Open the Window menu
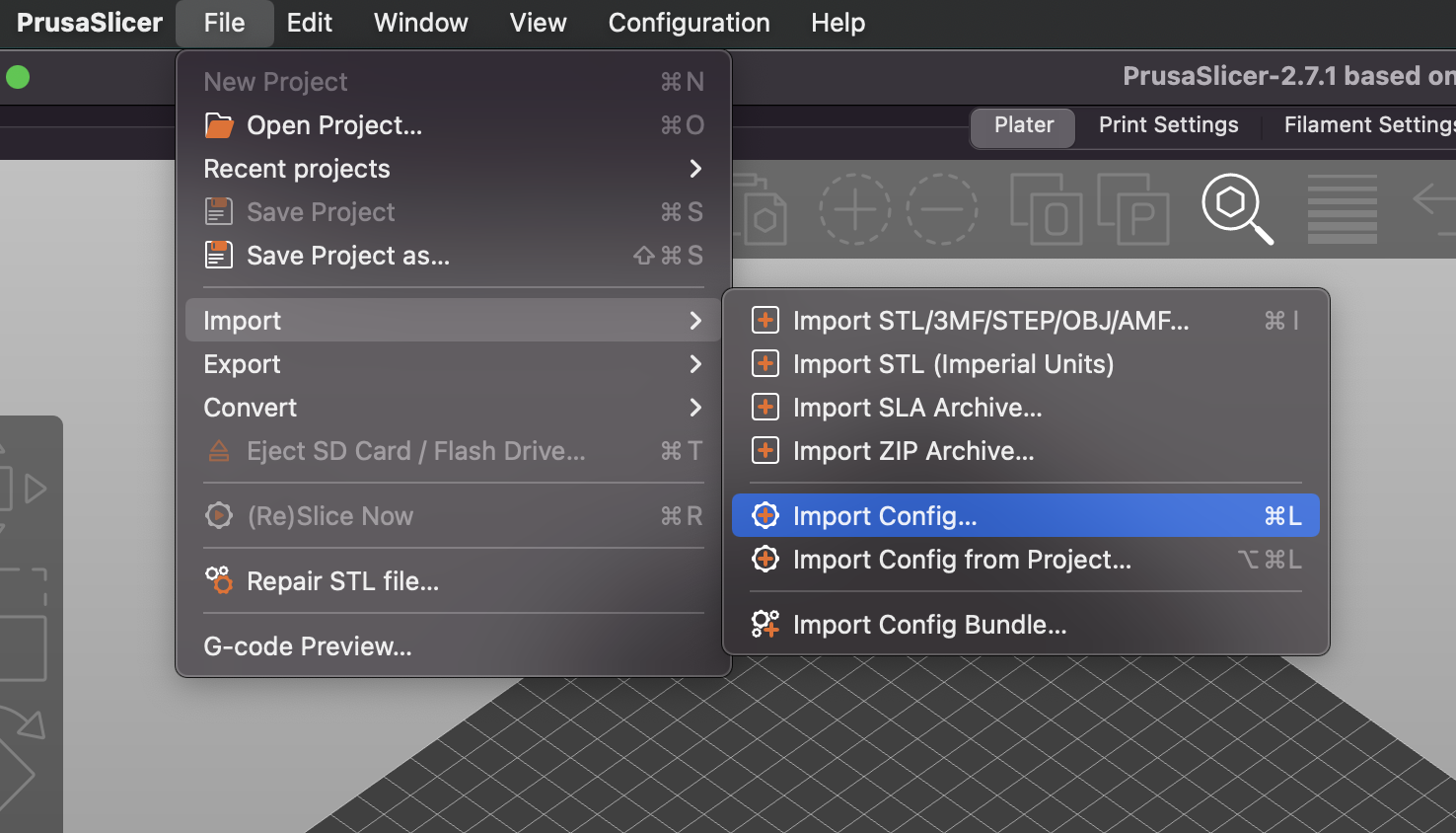The width and height of the screenshot is (1456, 833). (x=420, y=23)
